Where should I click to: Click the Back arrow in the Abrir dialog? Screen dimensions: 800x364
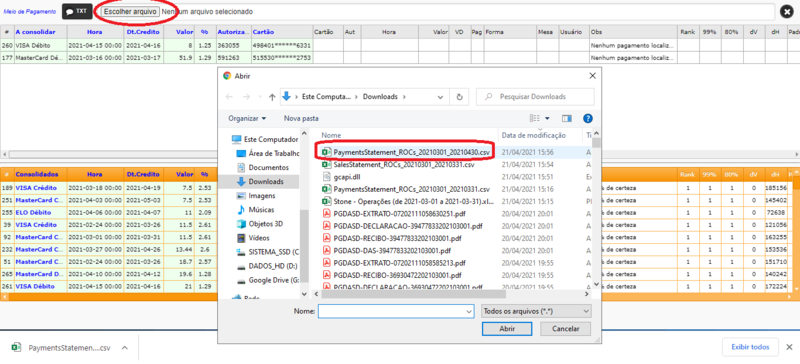pos(230,96)
